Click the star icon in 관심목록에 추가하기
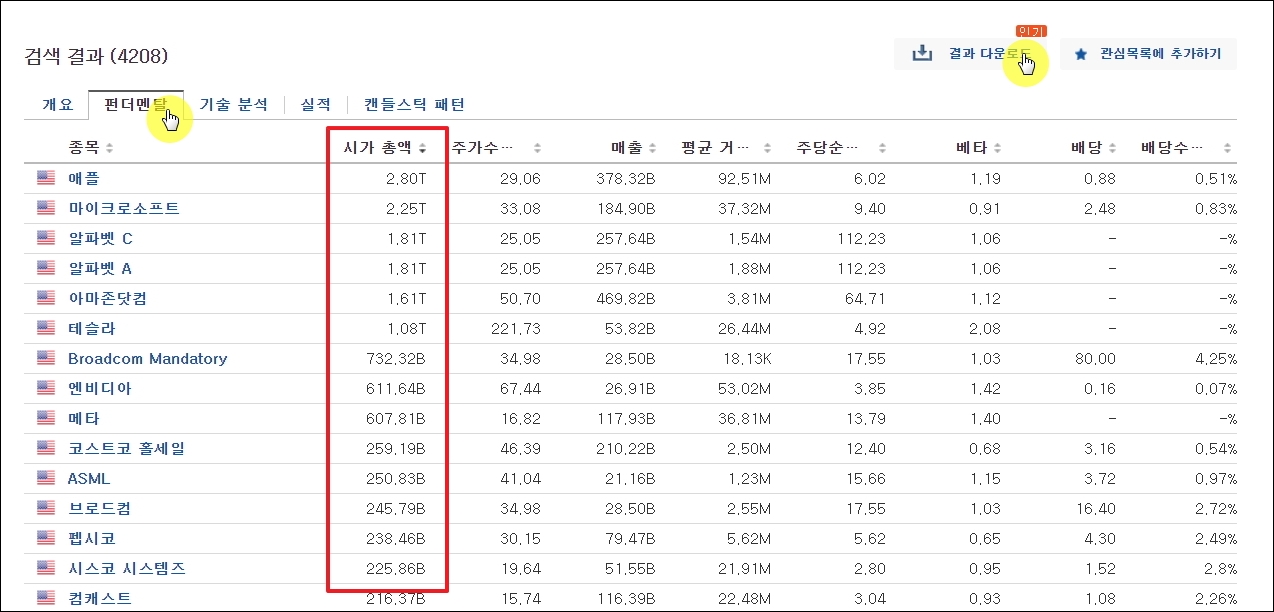The height and width of the screenshot is (612, 1274). pos(1080,54)
